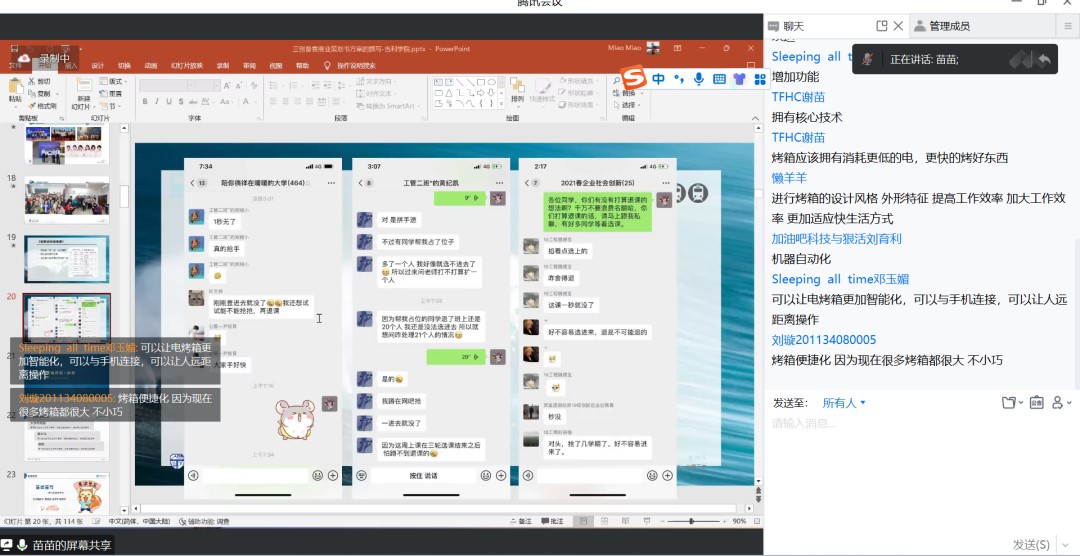Switch to slide sorter view icon
Viewport: 1080px width, 556px height.
pyautogui.click(x=604, y=522)
